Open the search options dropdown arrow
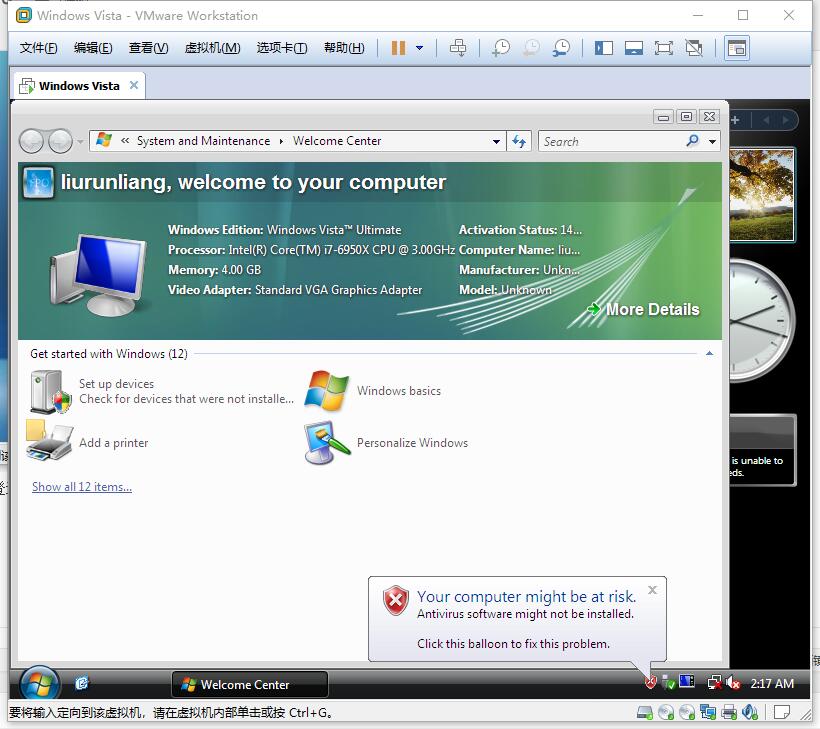Image resolution: width=820 pixels, height=729 pixels. (x=712, y=142)
